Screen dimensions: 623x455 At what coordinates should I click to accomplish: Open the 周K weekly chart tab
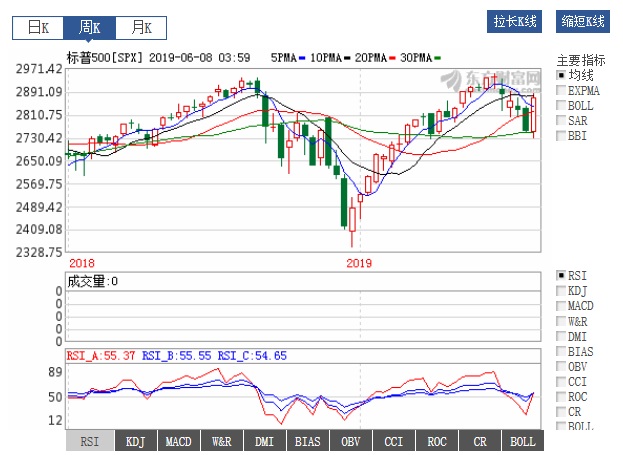[x=89, y=28]
